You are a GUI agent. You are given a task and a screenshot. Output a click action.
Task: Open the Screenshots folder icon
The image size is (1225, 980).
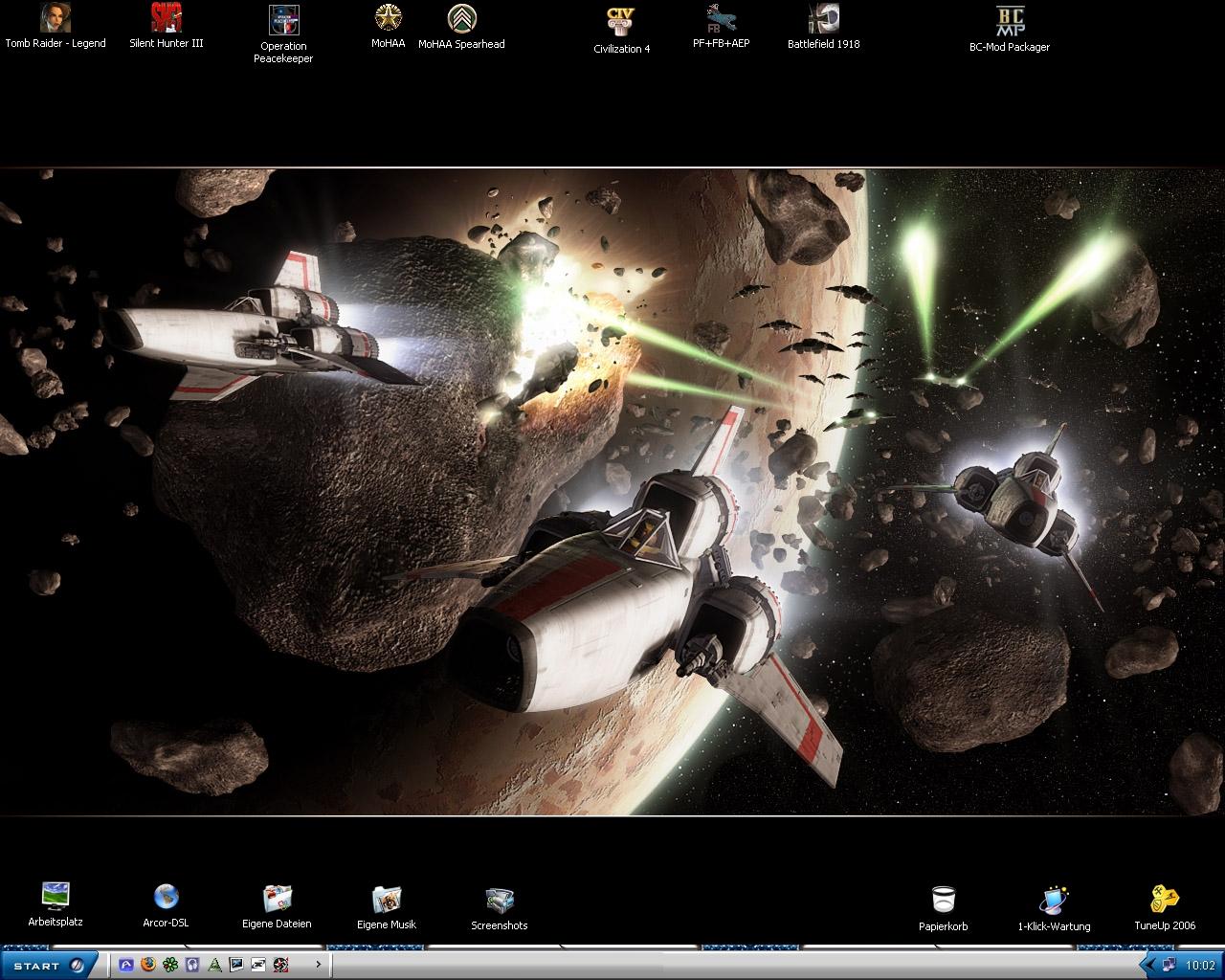(x=500, y=908)
